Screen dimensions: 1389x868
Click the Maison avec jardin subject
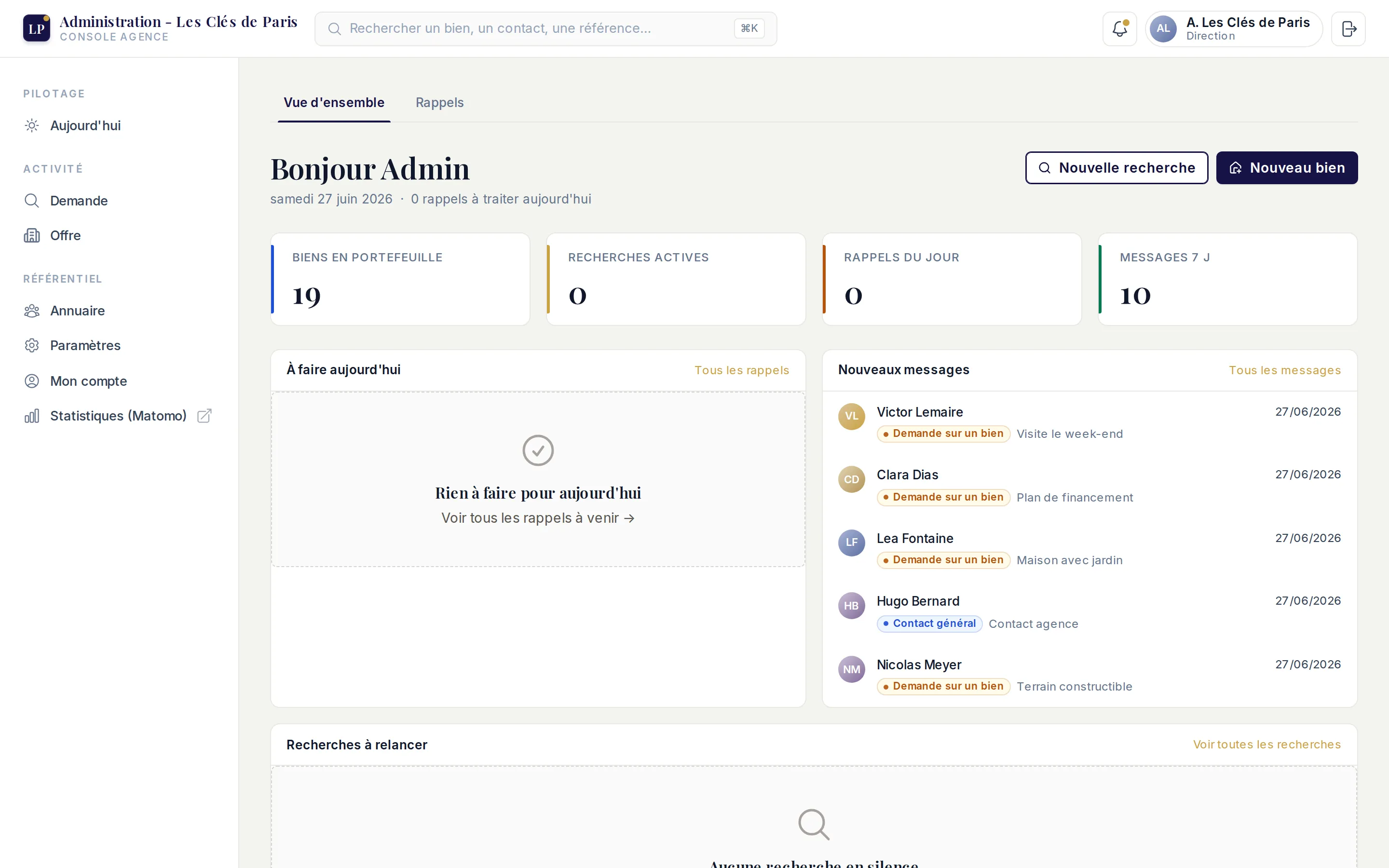pyautogui.click(x=1069, y=560)
